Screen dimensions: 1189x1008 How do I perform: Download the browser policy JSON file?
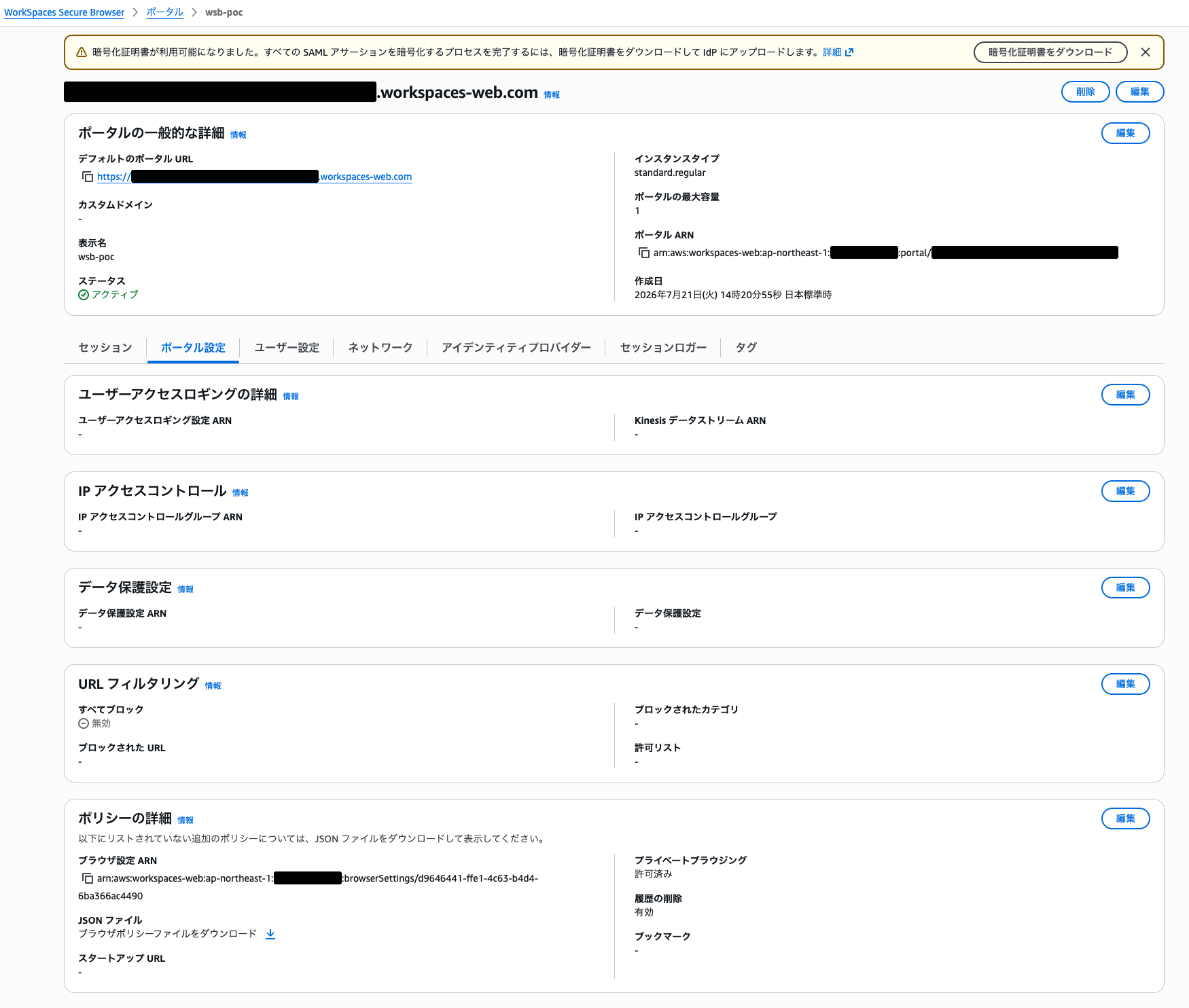pos(270,934)
